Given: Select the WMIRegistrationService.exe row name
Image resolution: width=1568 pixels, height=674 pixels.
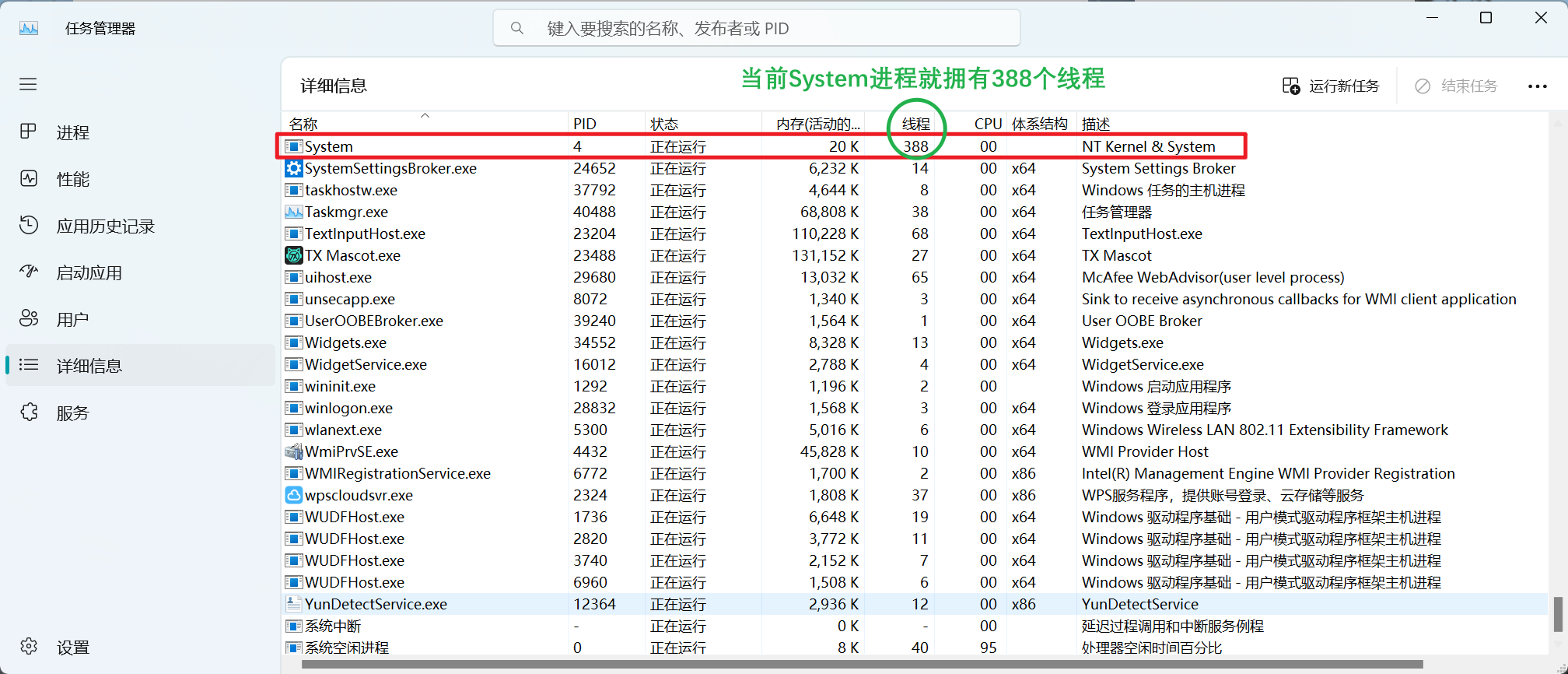Looking at the screenshot, I should click(397, 473).
